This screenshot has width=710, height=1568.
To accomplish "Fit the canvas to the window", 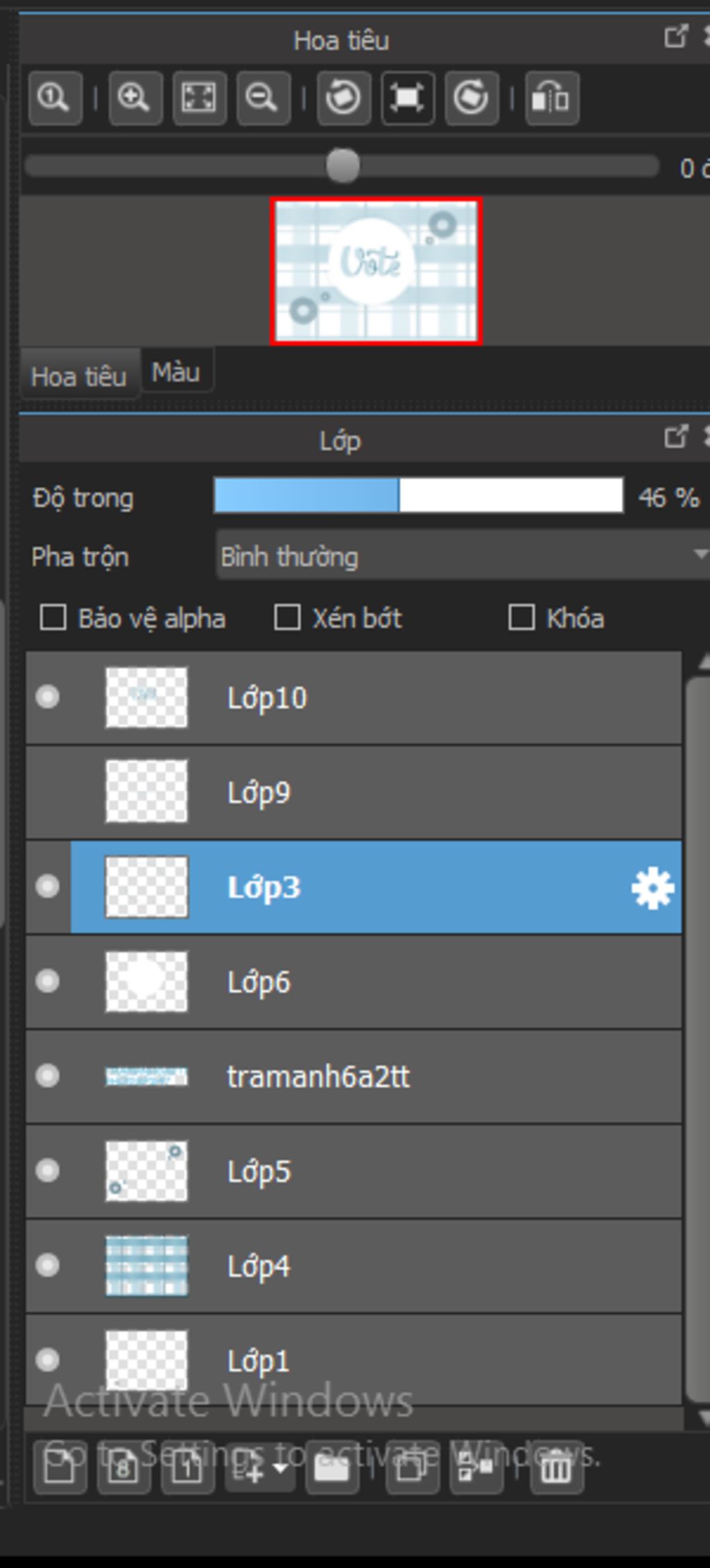I will (x=199, y=98).
